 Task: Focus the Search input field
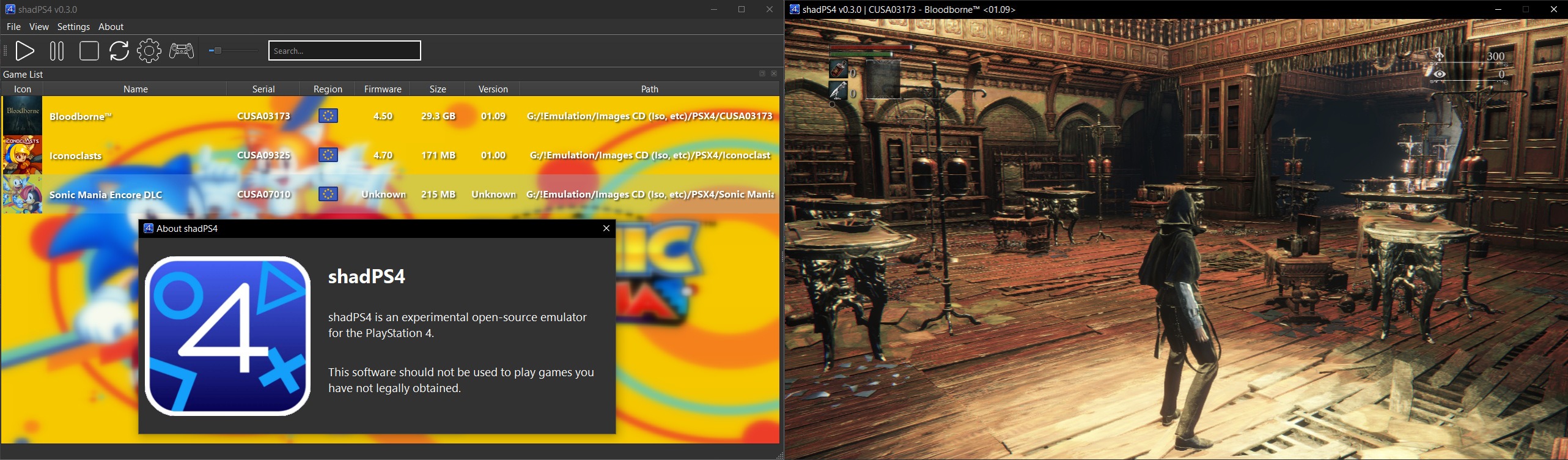point(345,51)
